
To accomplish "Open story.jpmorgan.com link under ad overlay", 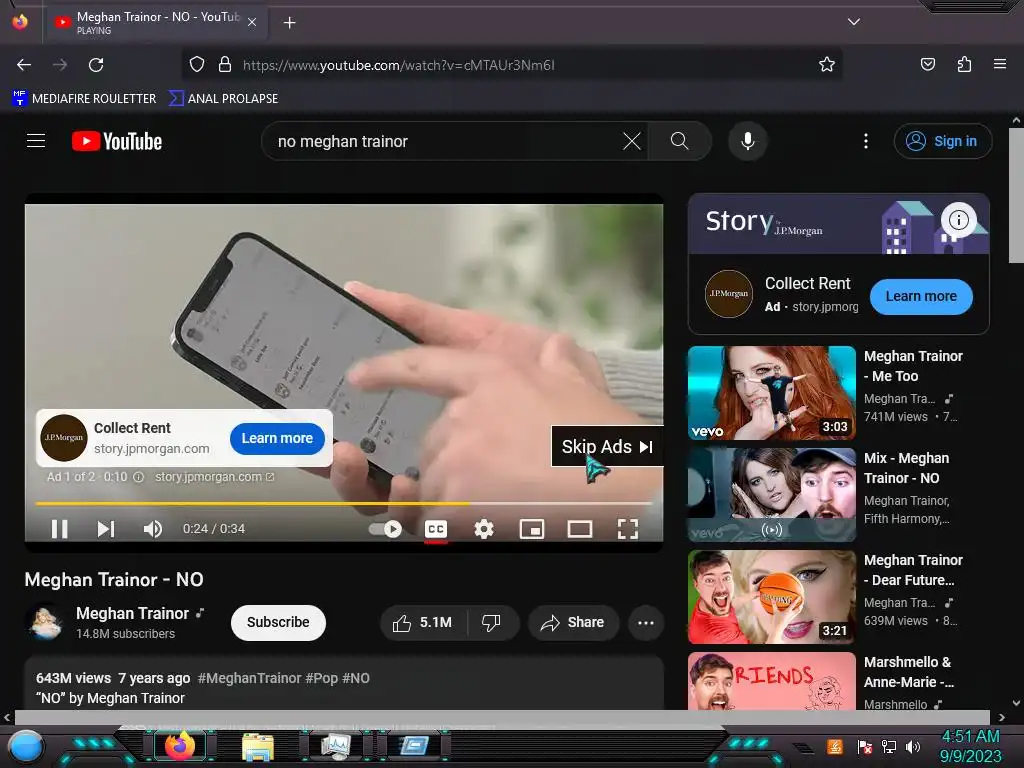I will coord(214,477).
